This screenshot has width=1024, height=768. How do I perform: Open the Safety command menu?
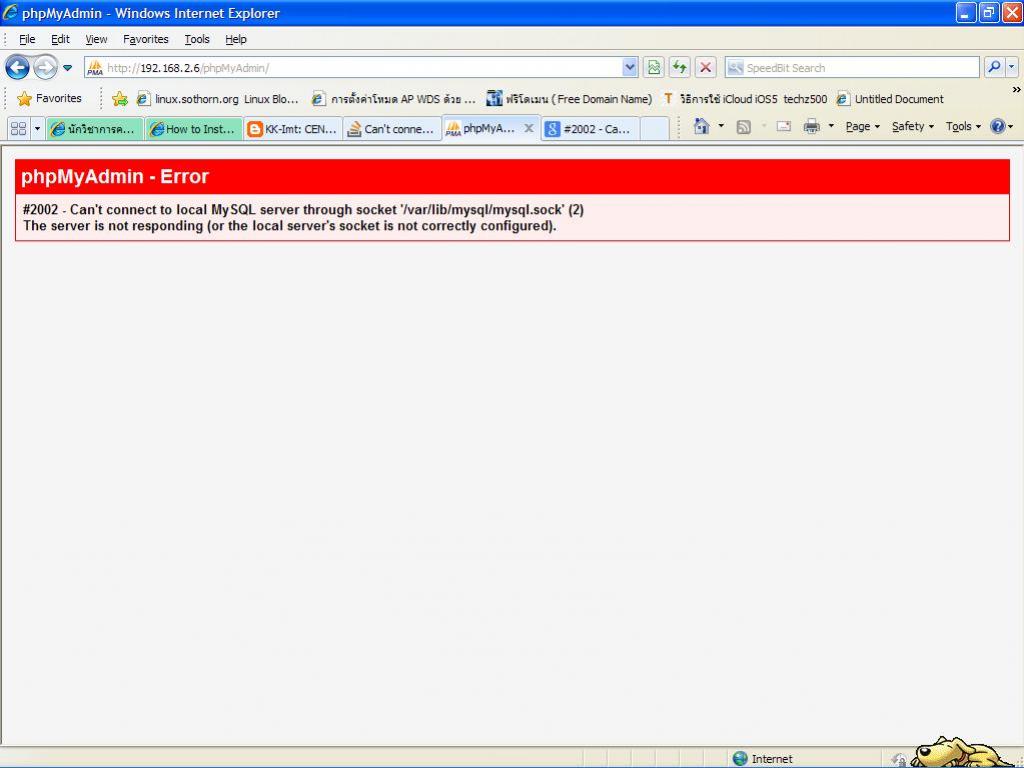[x=912, y=127]
